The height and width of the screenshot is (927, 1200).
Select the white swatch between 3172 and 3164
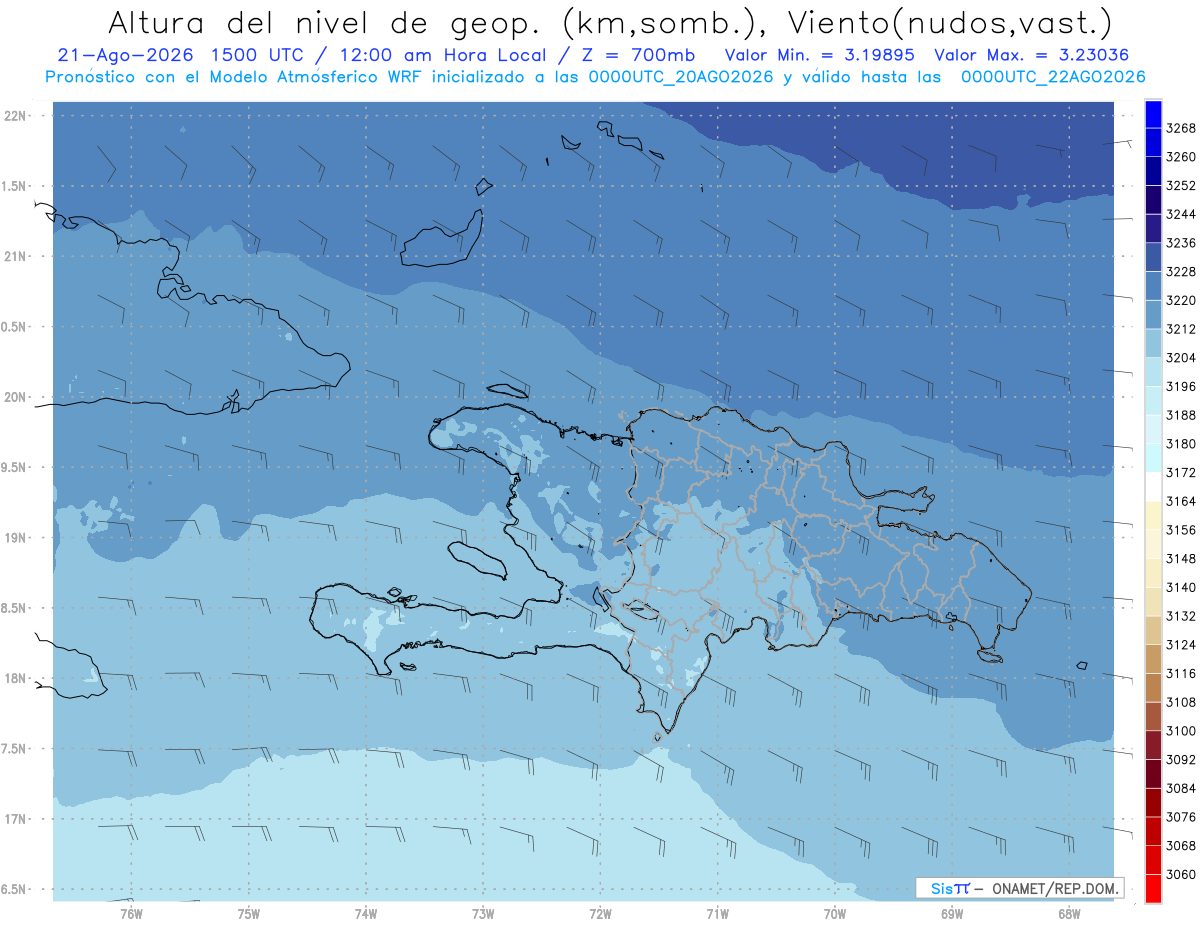point(1152,487)
